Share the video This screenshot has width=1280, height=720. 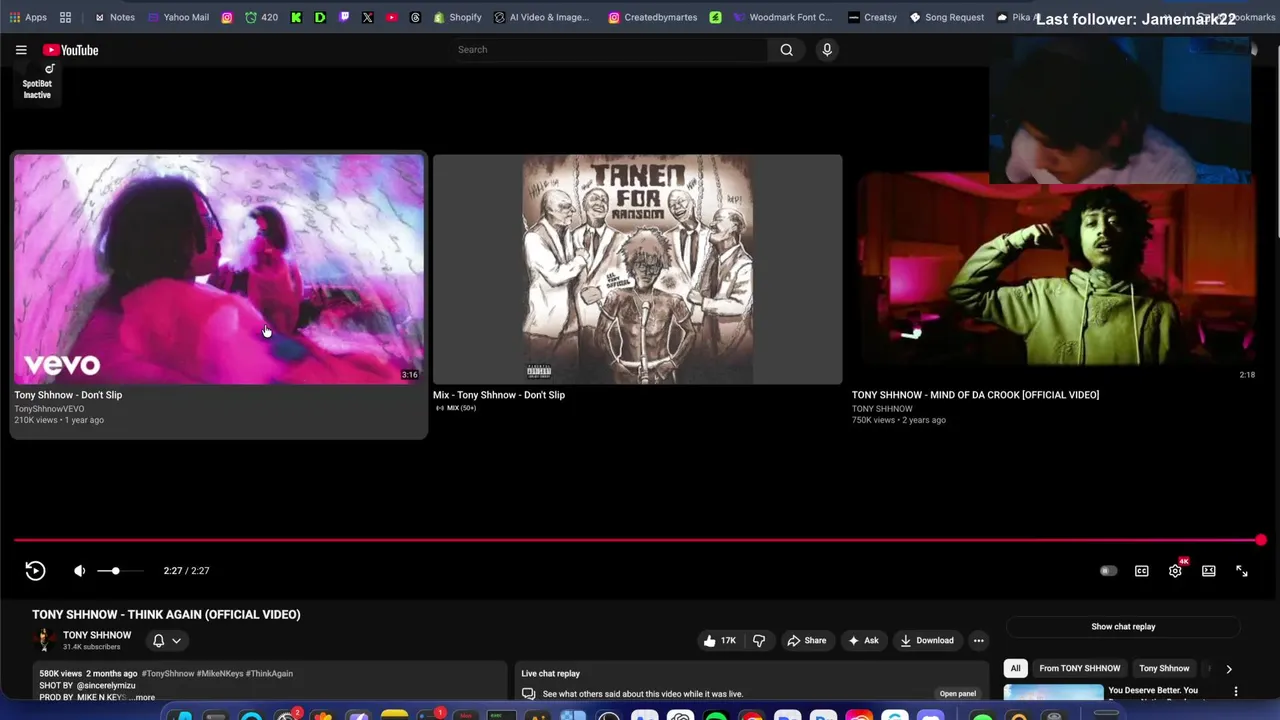click(x=806, y=641)
